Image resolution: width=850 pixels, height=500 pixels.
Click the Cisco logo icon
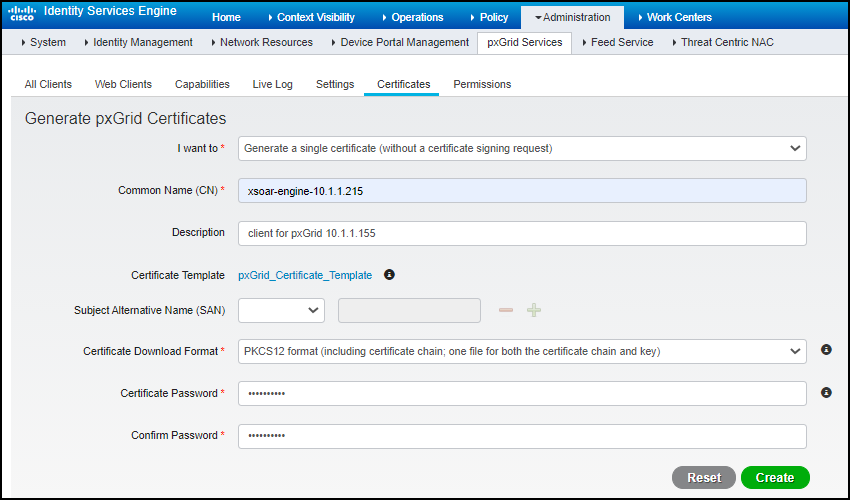[21, 12]
